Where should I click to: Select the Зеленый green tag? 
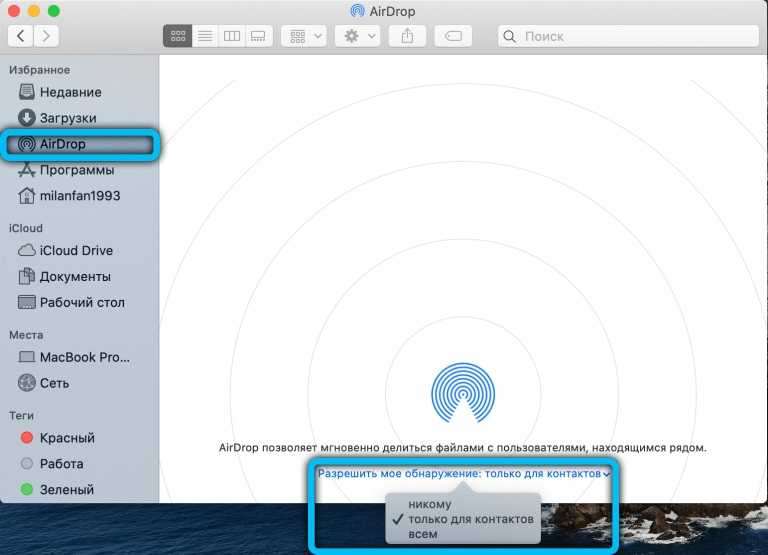[80, 489]
